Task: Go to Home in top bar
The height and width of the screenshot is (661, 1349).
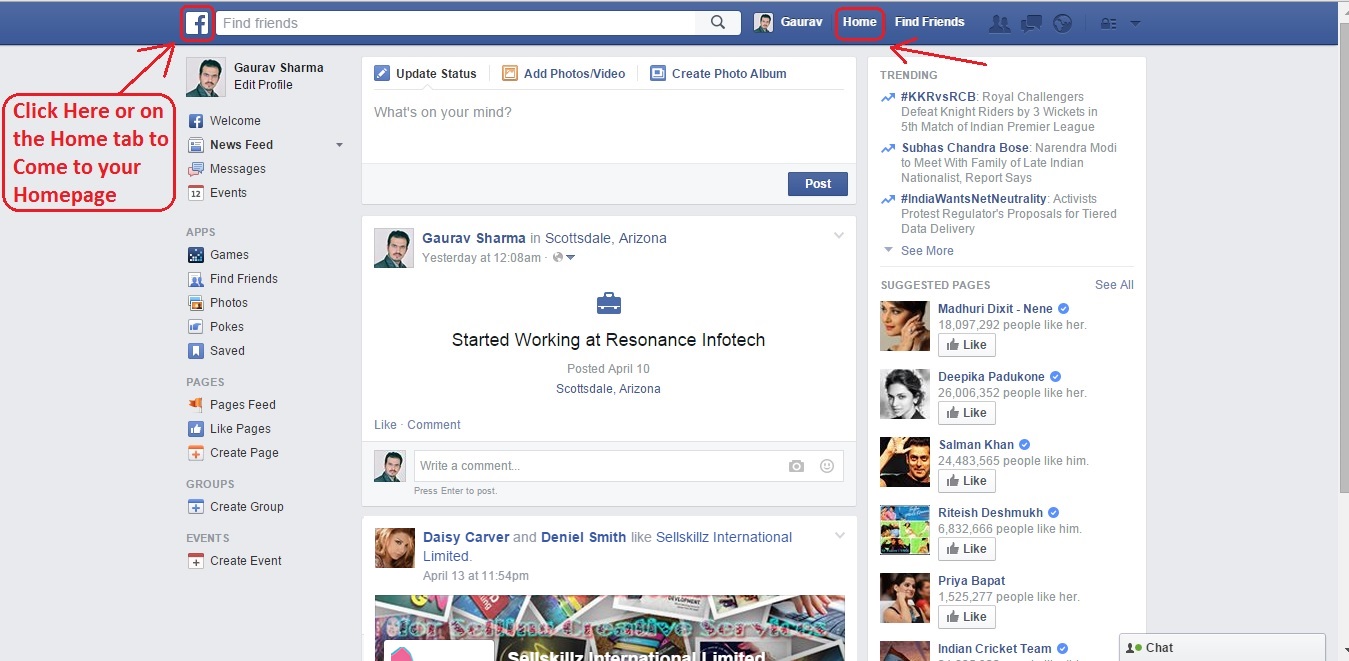Action: pyautogui.click(x=859, y=22)
